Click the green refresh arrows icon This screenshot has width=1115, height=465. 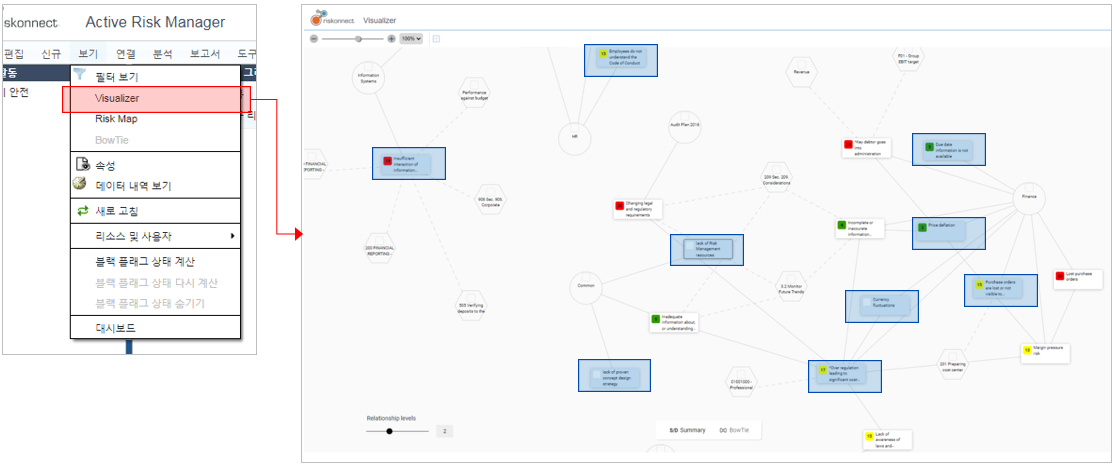[82, 210]
